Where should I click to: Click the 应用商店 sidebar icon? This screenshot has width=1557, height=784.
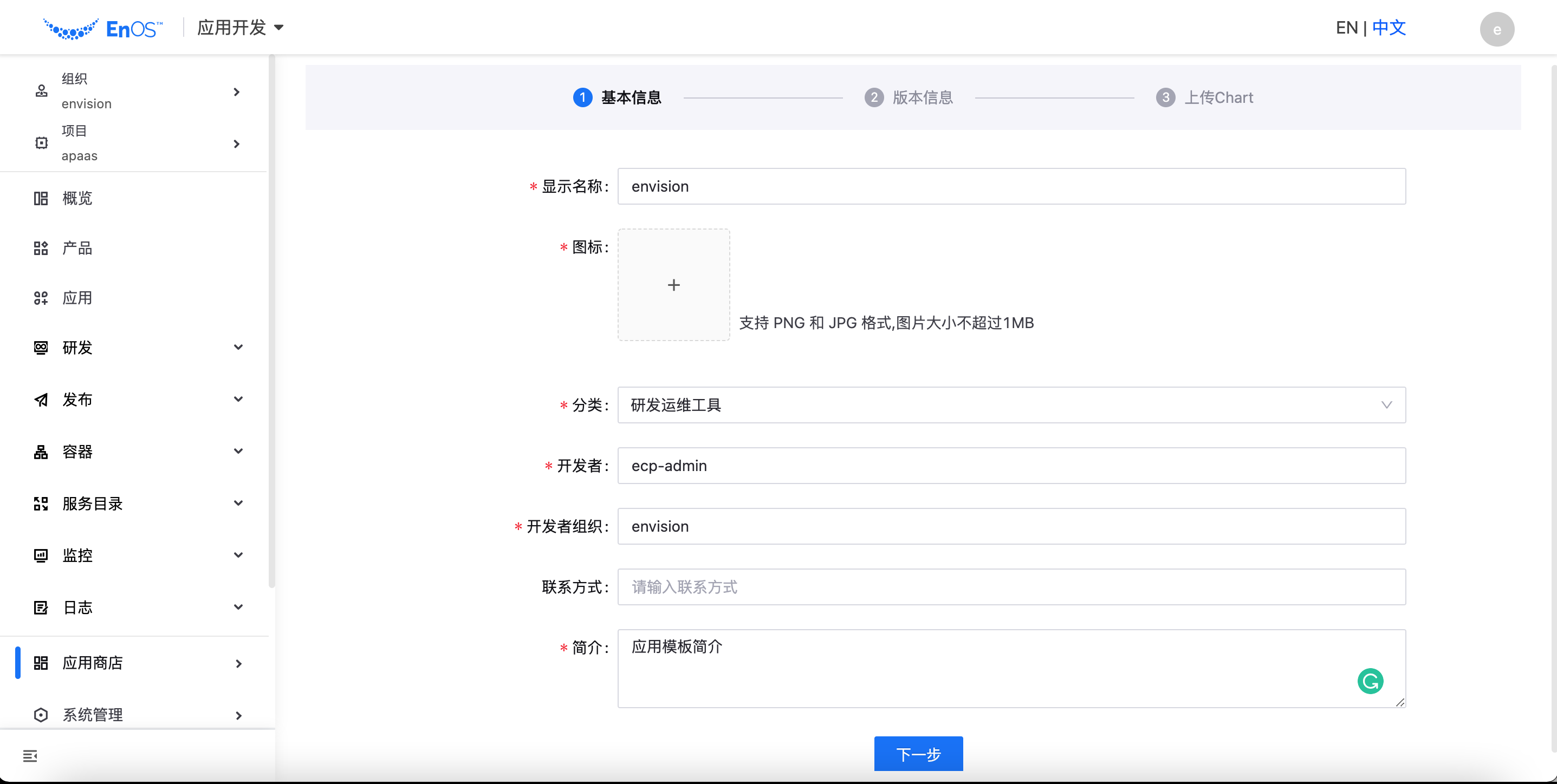pyautogui.click(x=40, y=662)
